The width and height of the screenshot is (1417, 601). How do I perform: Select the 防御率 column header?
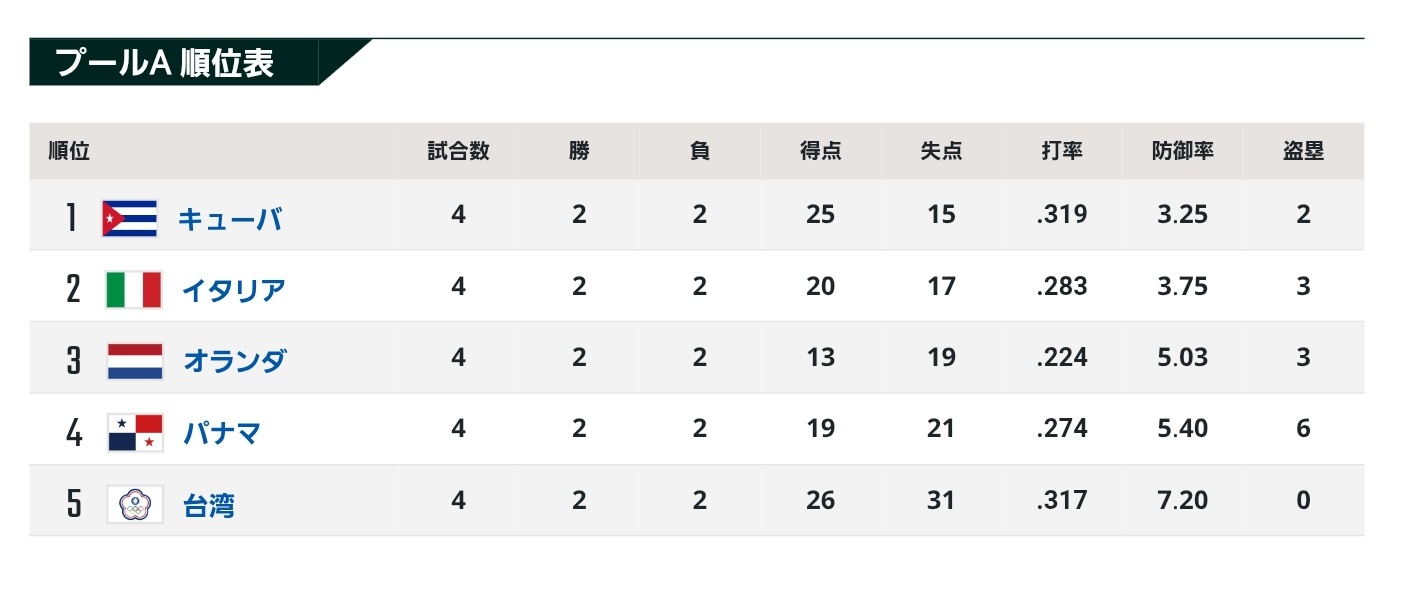[1182, 151]
